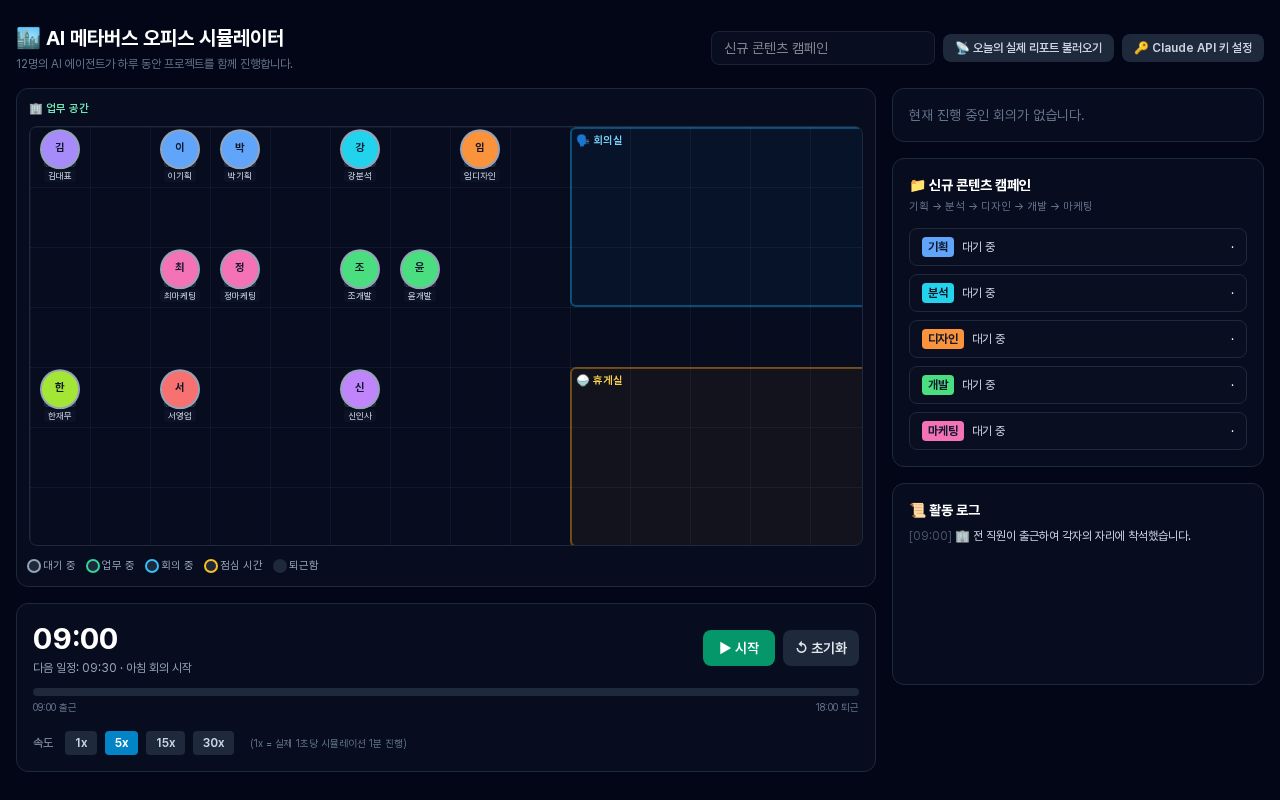Click the city icon in app title

tap(28, 38)
